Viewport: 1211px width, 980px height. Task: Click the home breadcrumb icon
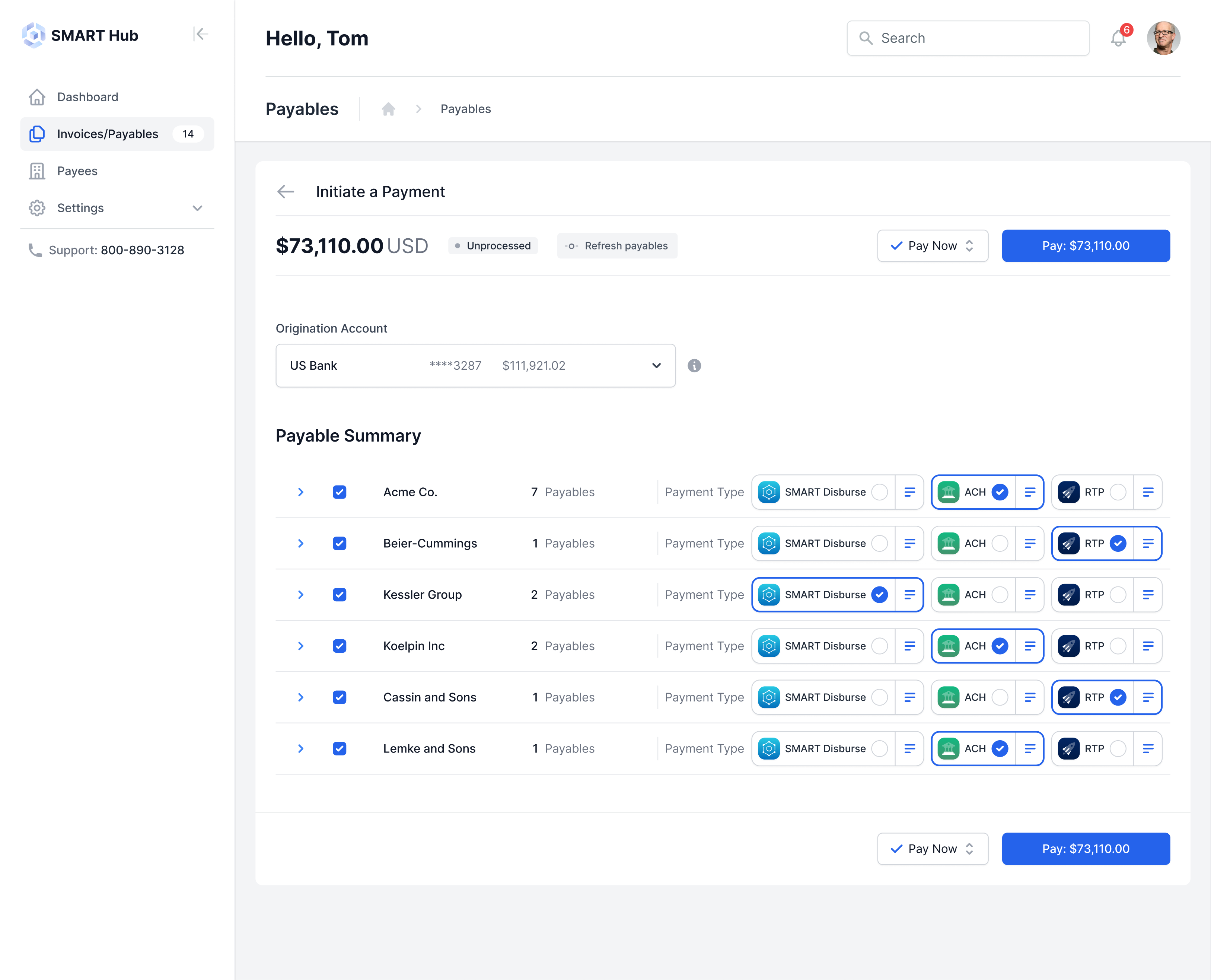(x=388, y=109)
